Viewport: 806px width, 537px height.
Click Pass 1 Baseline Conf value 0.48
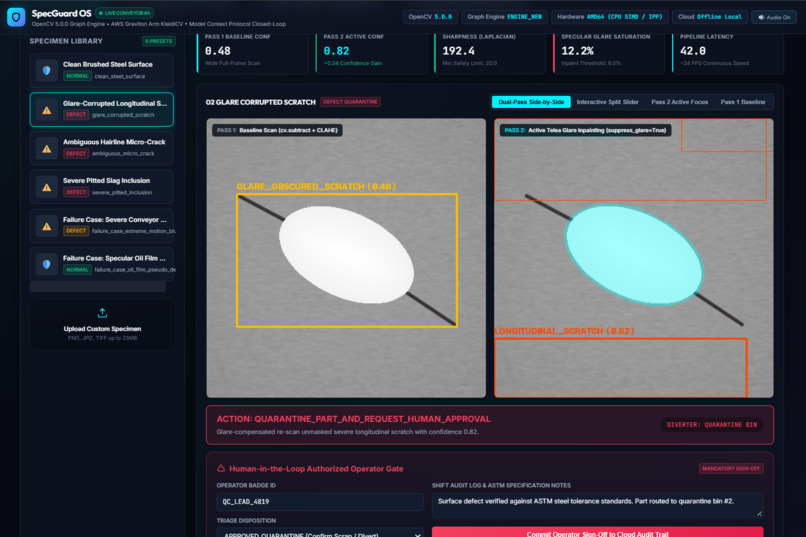coord(217,51)
